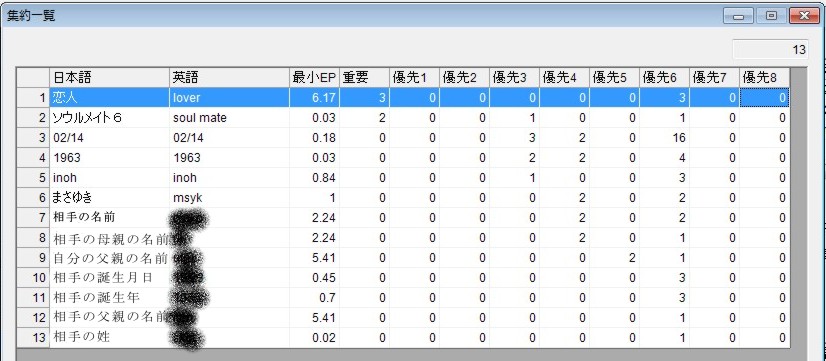Select the 0.02 最小EP value cell
This screenshot has width=826, height=361.
coord(314,338)
